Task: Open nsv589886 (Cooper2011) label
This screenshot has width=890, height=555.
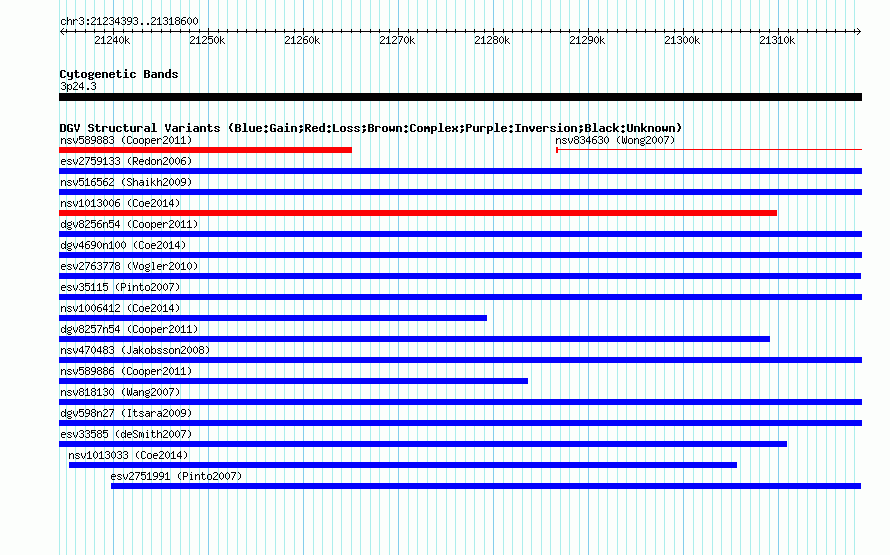Action: 126,371
